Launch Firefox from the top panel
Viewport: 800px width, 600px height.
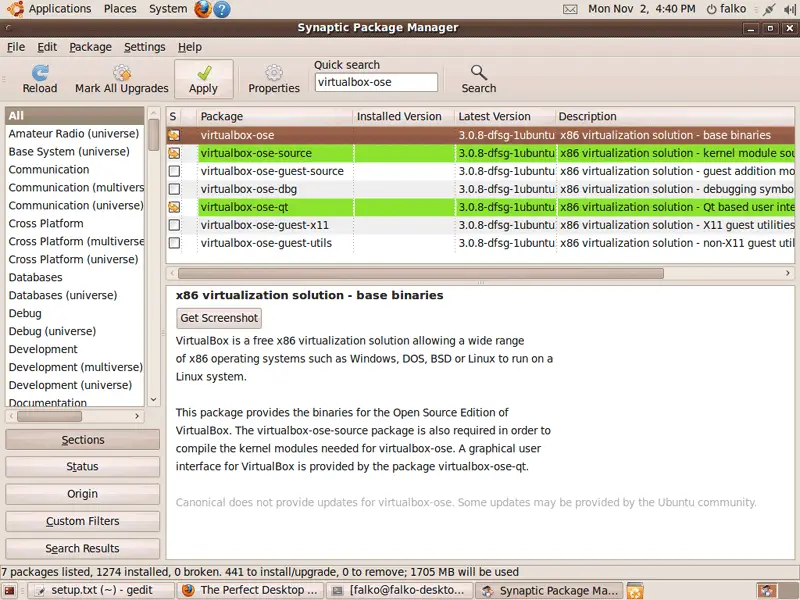point(203,9)
